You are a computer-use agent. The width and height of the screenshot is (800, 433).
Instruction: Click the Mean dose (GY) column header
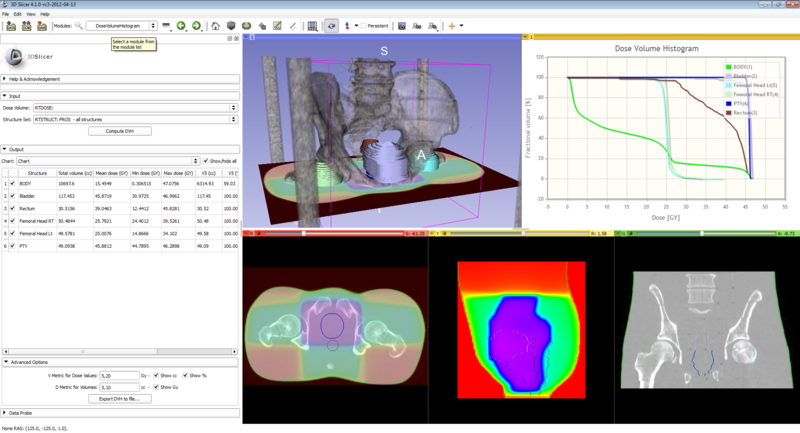112,173
